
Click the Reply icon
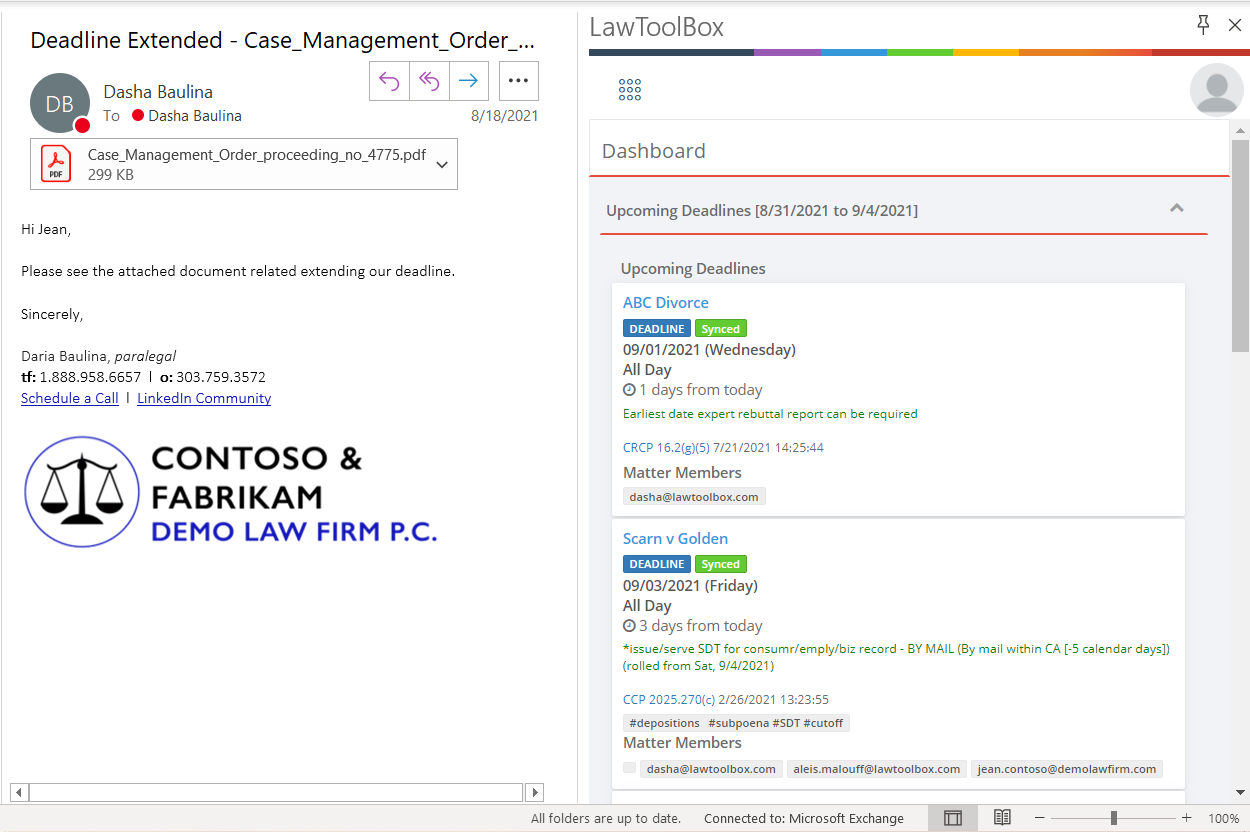[389, 81]
